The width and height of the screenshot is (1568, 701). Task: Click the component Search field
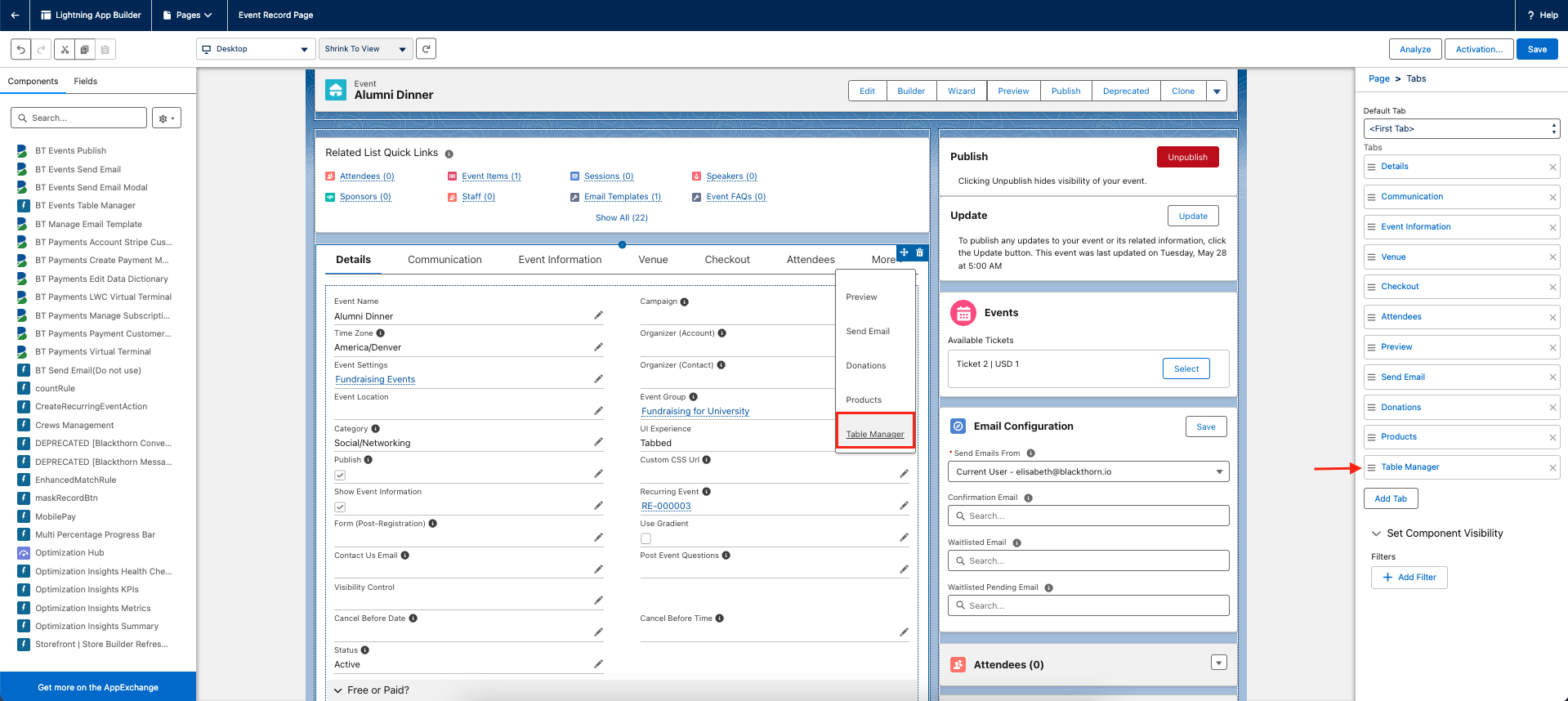pos(78,118)
